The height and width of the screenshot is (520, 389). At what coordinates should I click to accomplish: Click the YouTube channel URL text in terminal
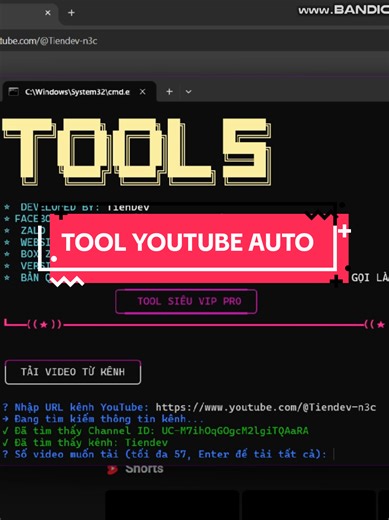(266, 407)
